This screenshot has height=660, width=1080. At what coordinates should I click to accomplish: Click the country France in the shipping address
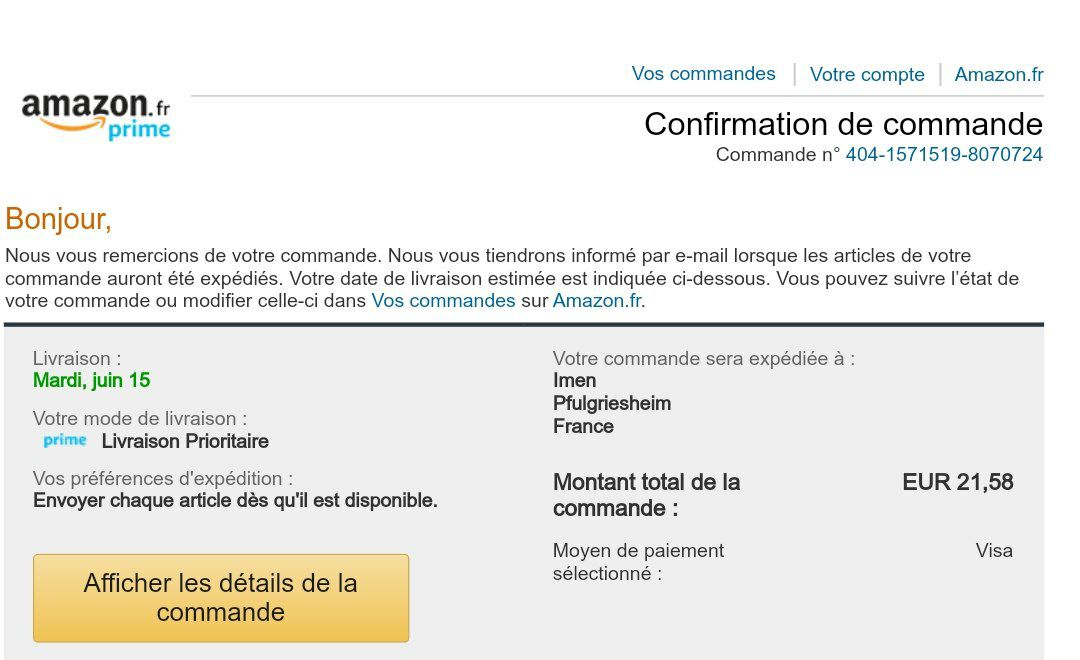point(583,427)
